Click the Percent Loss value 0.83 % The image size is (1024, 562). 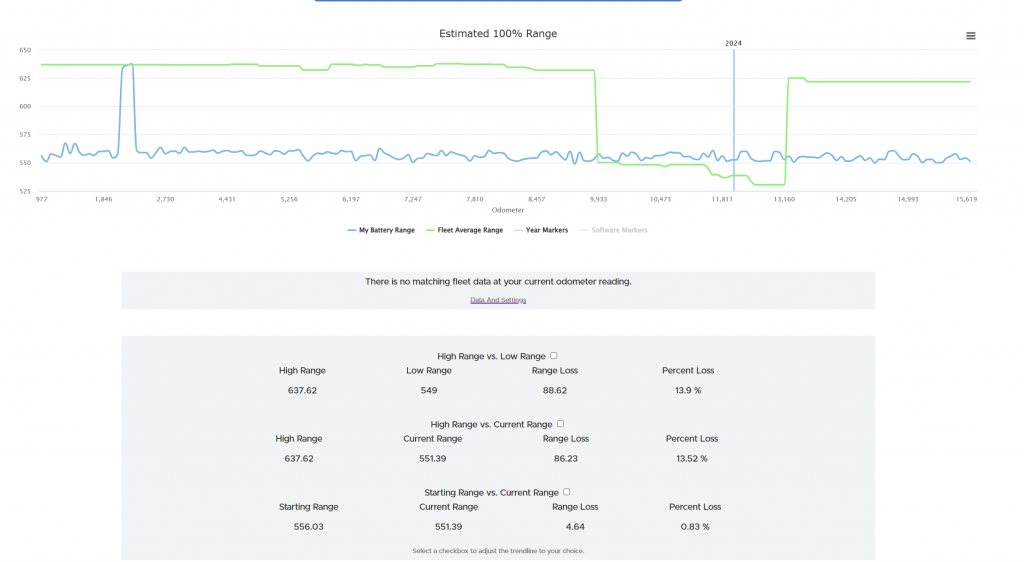(695, 526)
